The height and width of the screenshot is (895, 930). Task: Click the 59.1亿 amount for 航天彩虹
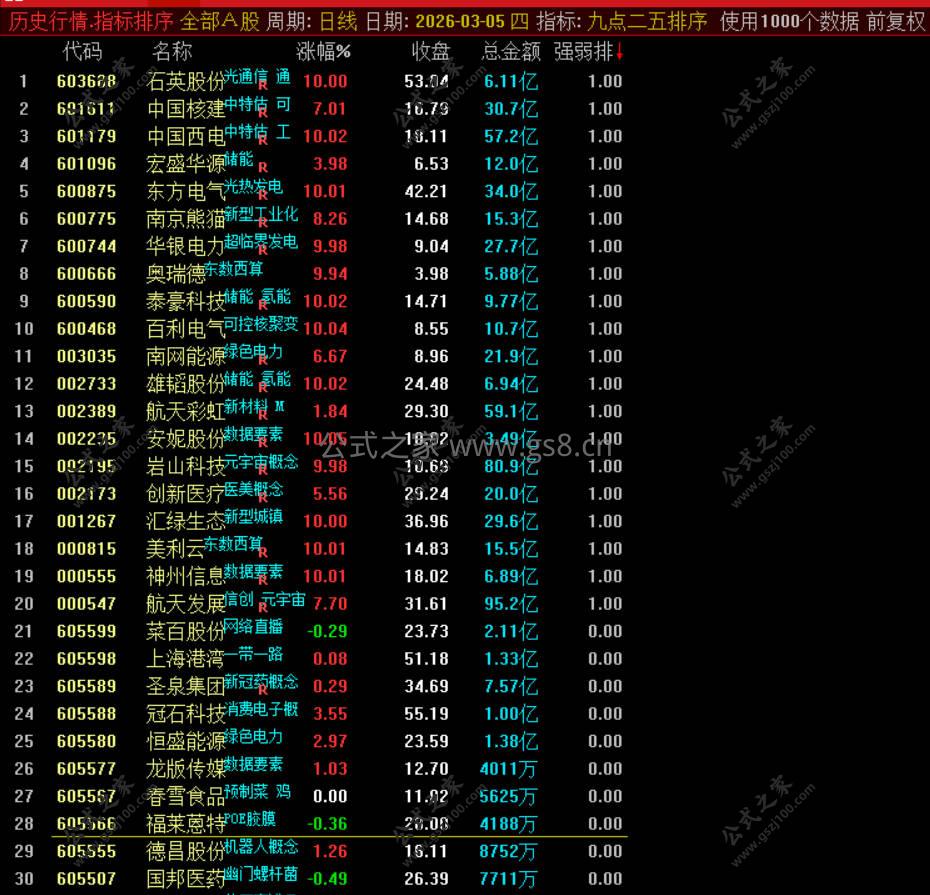coord(511,411)
